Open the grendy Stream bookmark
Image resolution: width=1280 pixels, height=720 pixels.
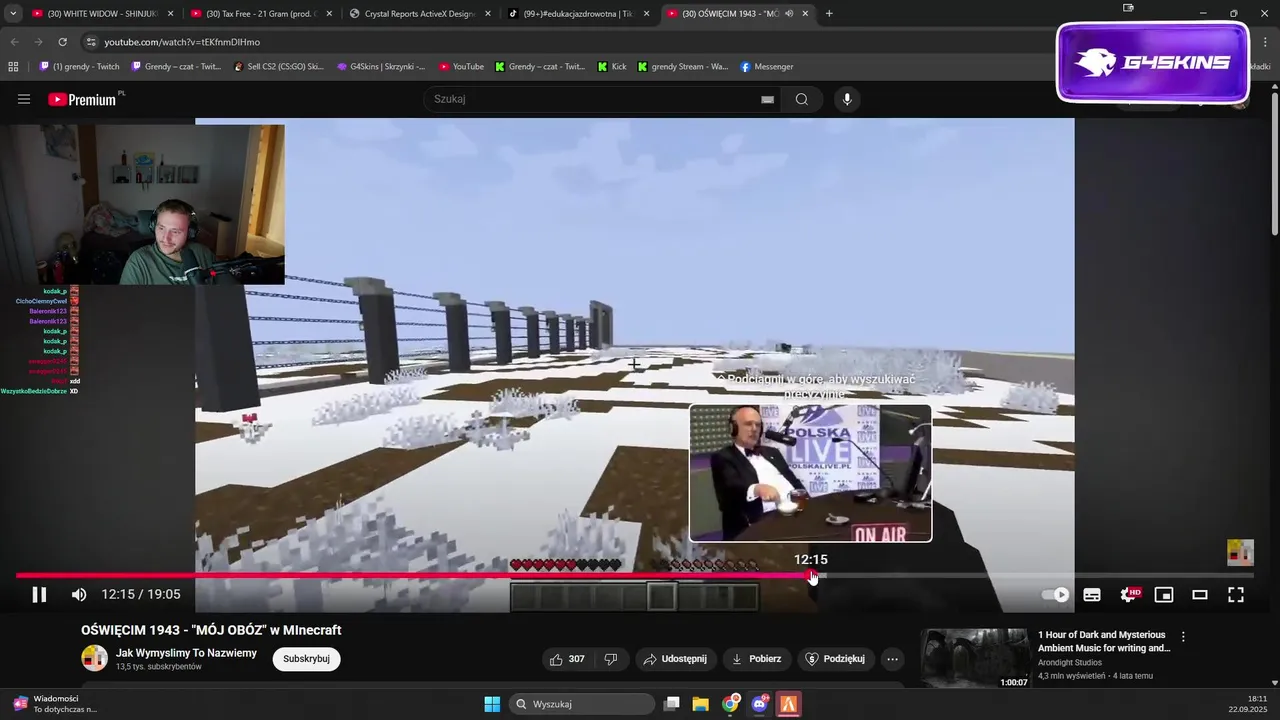(x=683, y=67)
